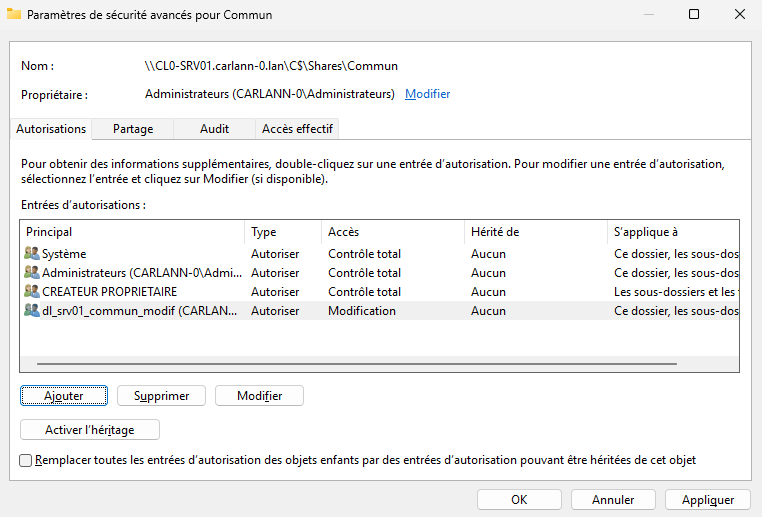Select the Système permission entry
Viewport: 762px width, 517px height.
pyautogui.click(x=380, y=254)
